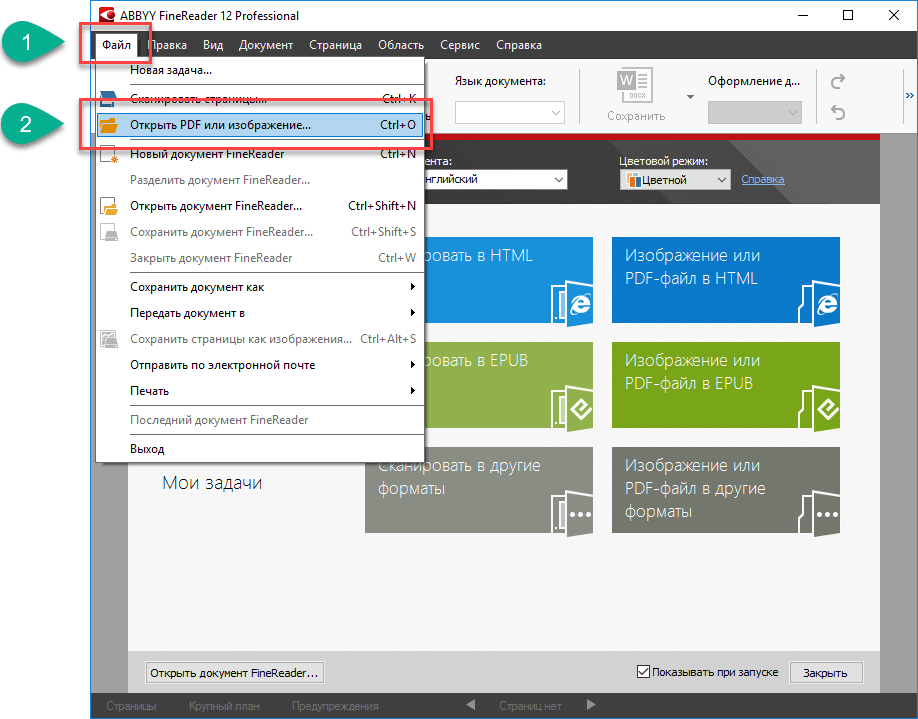Select the Мои задачи category
918x719 pixels.
pyautogui.click(x=212, y=482)
